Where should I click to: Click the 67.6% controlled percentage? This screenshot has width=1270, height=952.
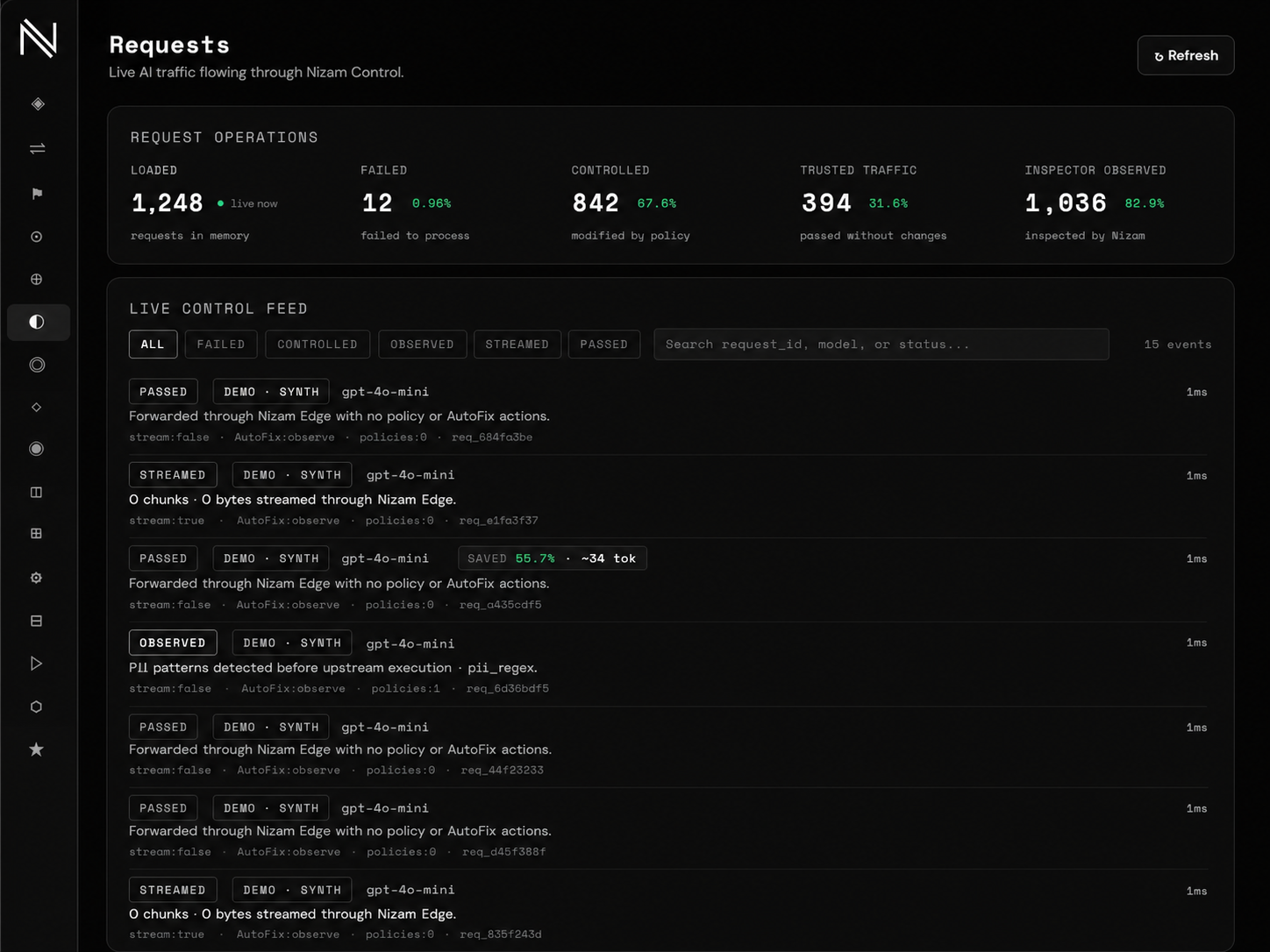tap(657, 203)
